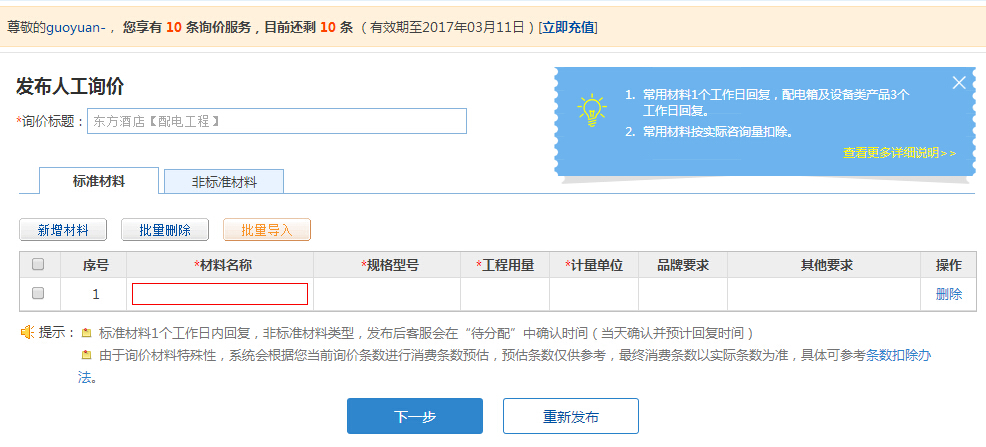Click the second hint bullet icon
986x447 pixels.
click(x=86, y=355)
